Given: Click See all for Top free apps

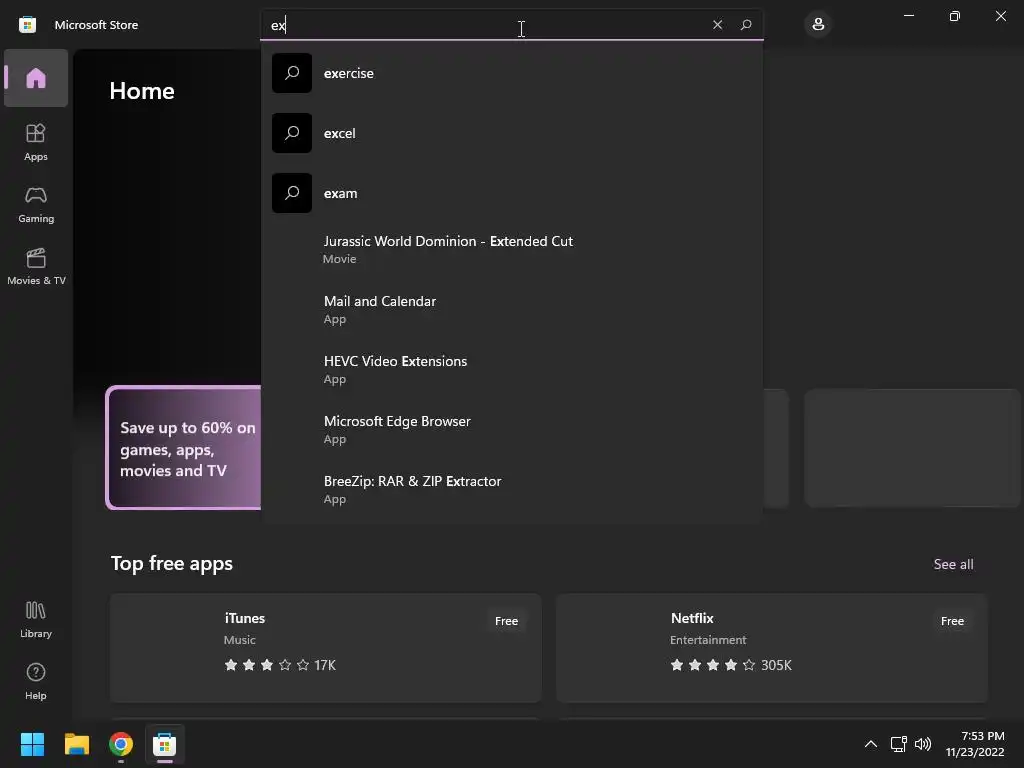Looking at the screenshot, I should (x=953, y=564).
